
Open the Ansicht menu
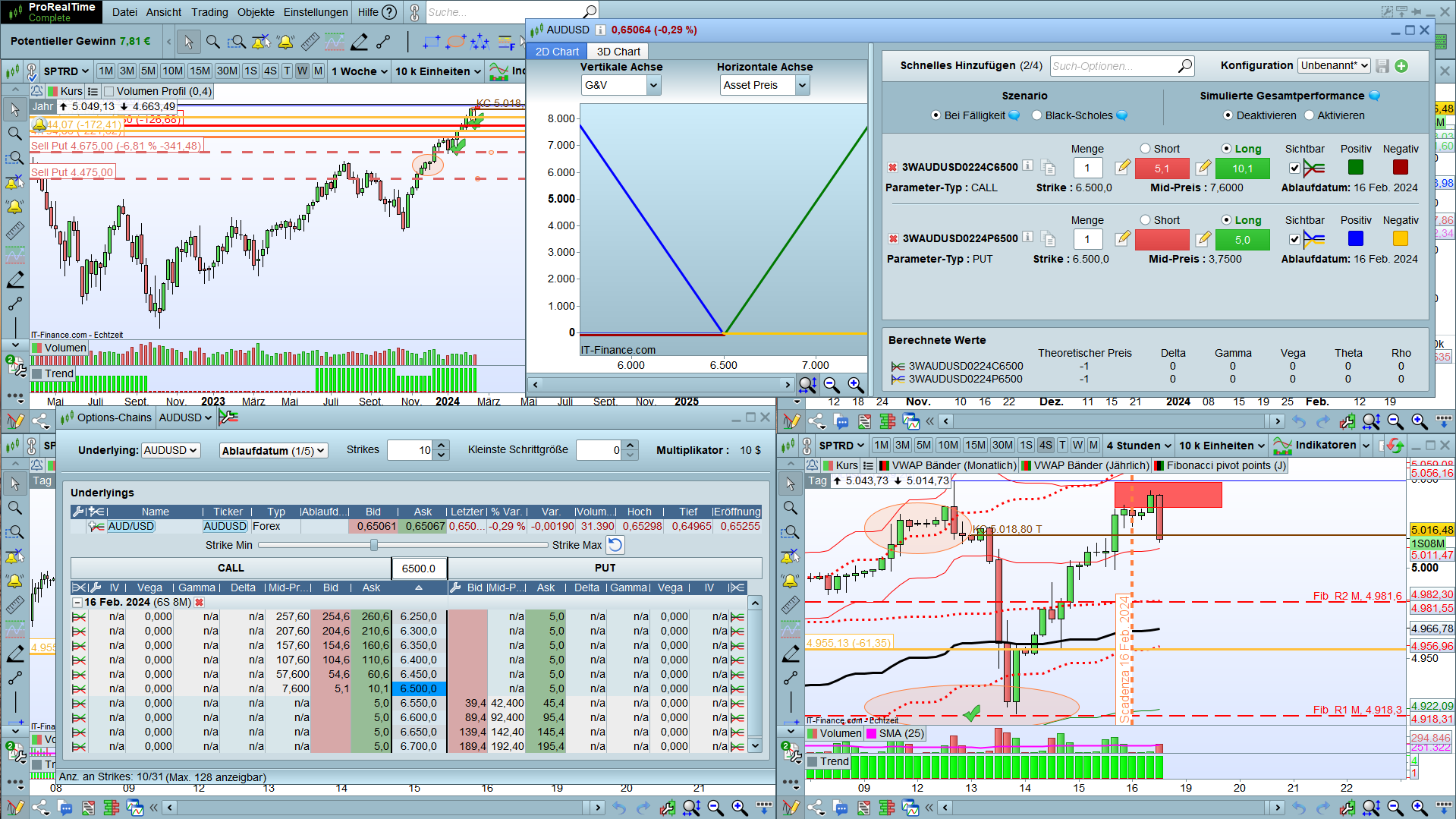coord(164,12)
